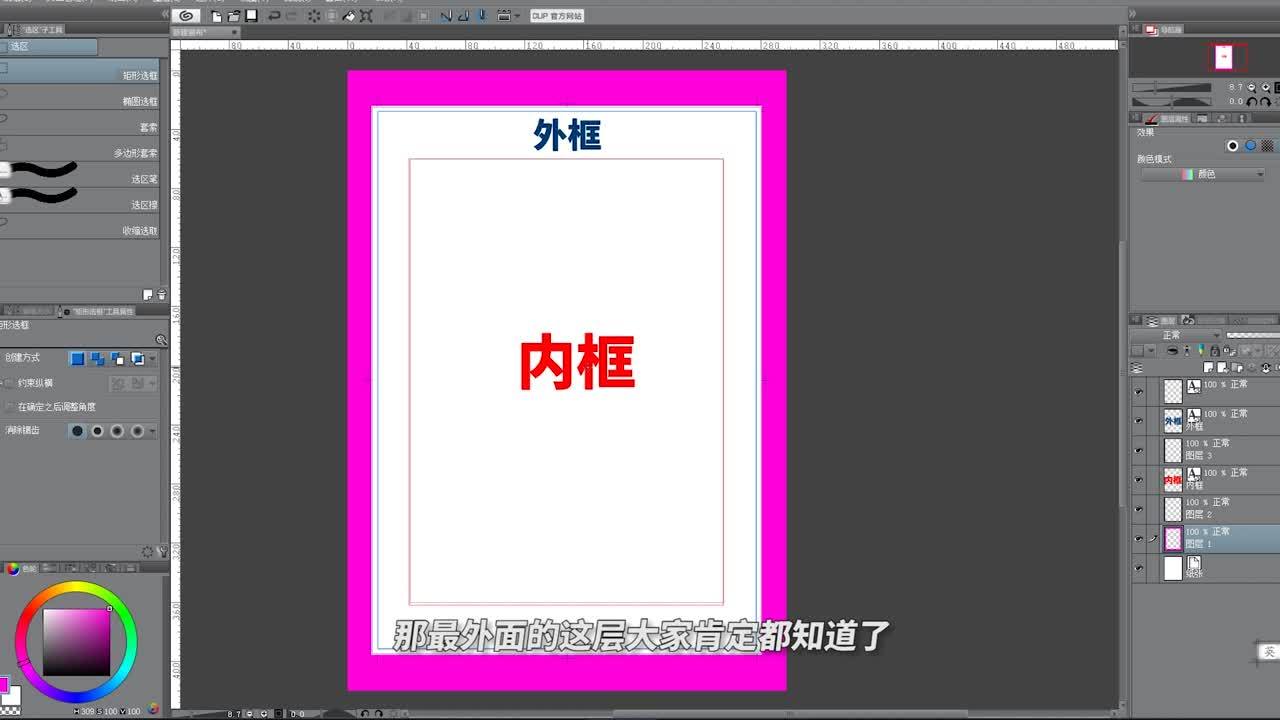Choose intersect-selection creation mode
Viewport: 1280px width, 720px height.
tap(137, 358)
